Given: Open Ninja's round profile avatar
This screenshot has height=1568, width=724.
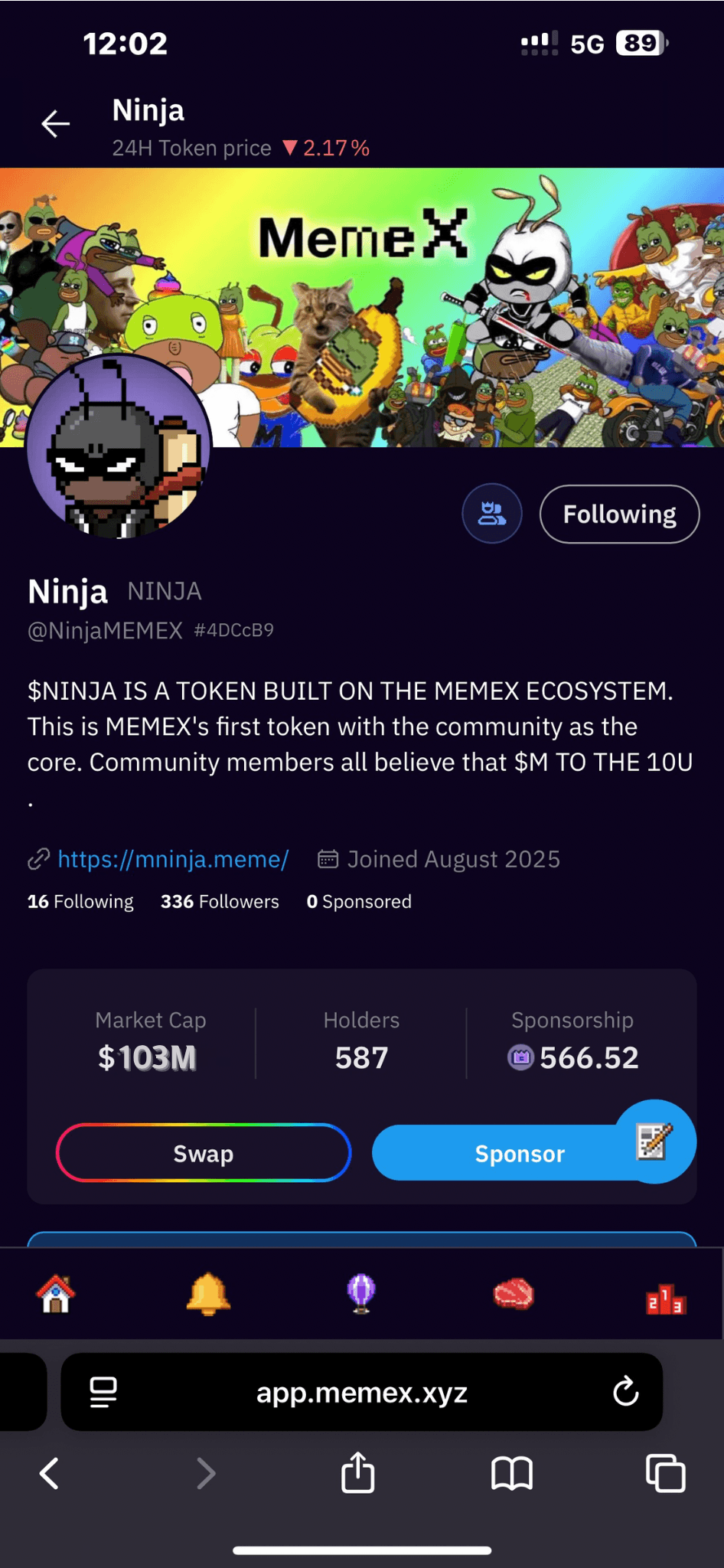Looking at the screenshot, I should coord(119,446).
